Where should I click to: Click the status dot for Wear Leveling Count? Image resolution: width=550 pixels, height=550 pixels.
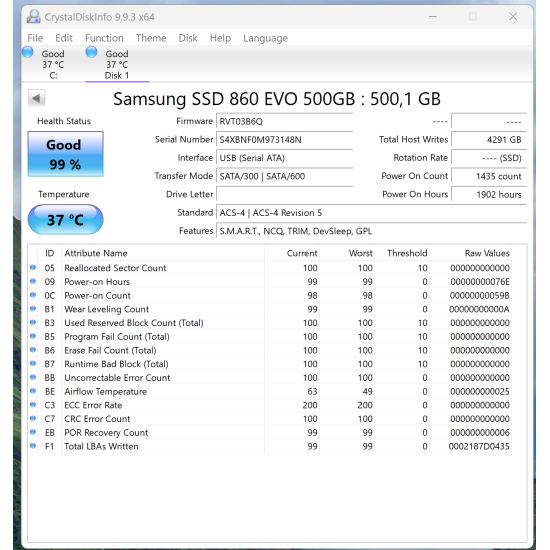(33, 309)
